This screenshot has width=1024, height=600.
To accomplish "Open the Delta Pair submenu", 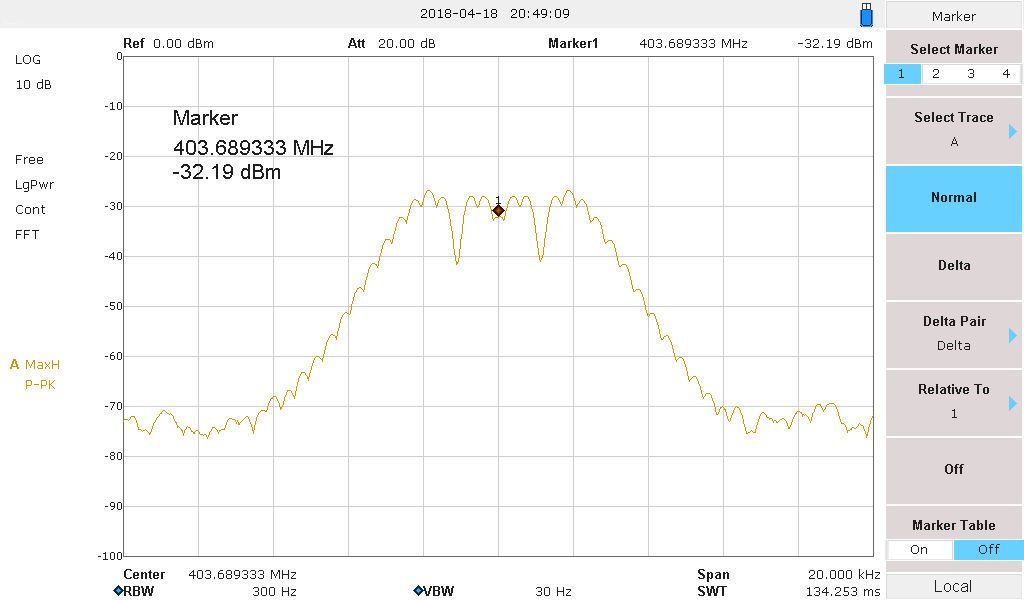I will click(953, 334).
